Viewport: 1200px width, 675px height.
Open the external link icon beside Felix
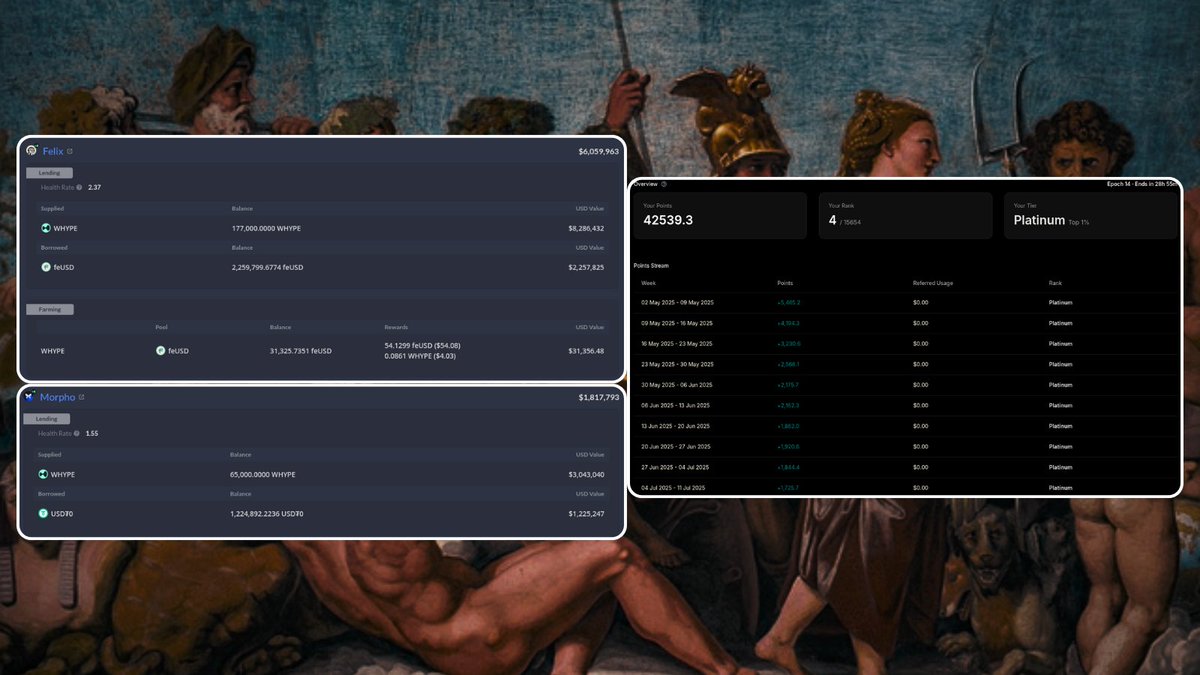(x=70, y=152)
